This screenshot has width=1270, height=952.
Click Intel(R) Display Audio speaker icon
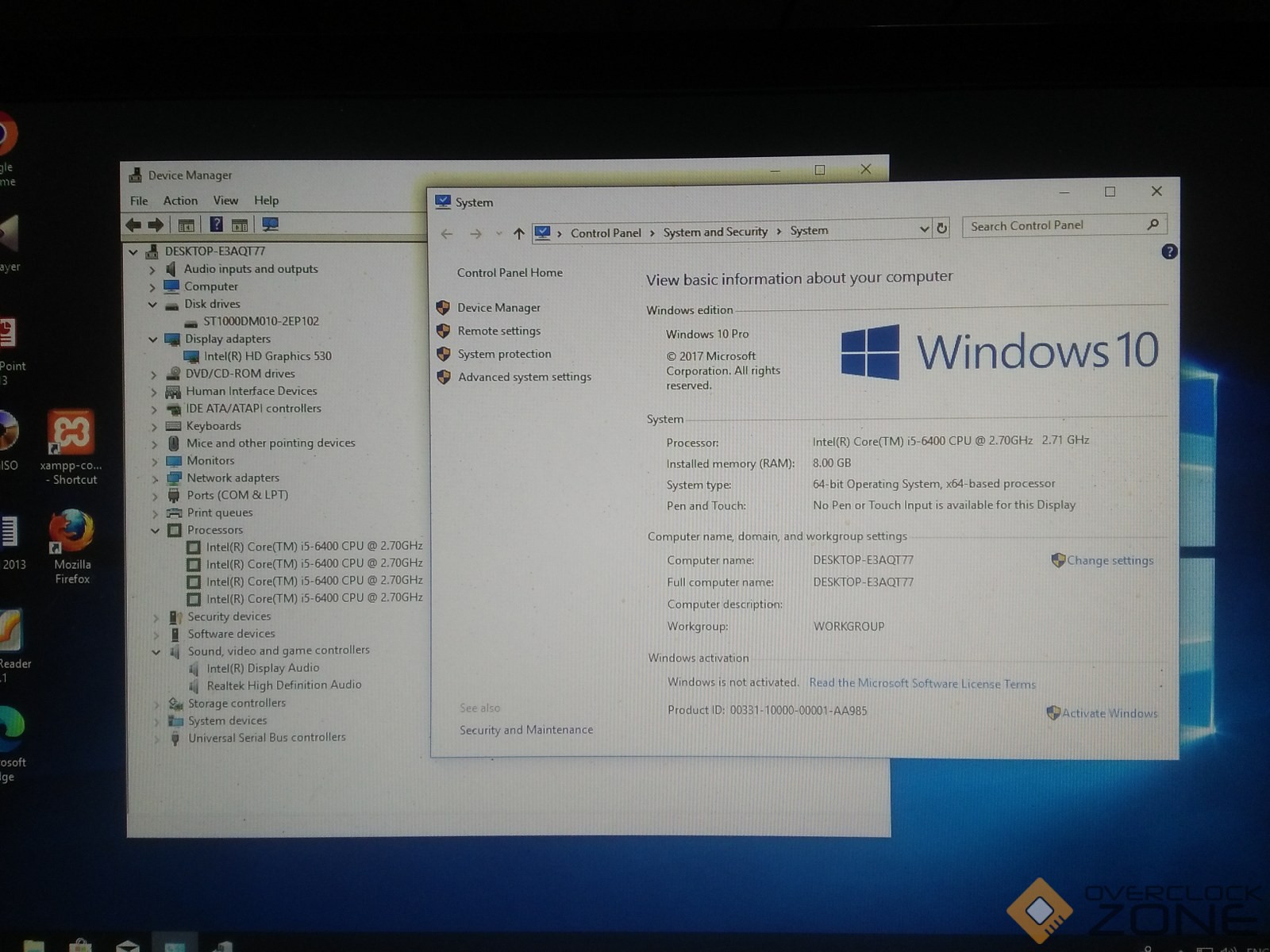pos(194,669)
